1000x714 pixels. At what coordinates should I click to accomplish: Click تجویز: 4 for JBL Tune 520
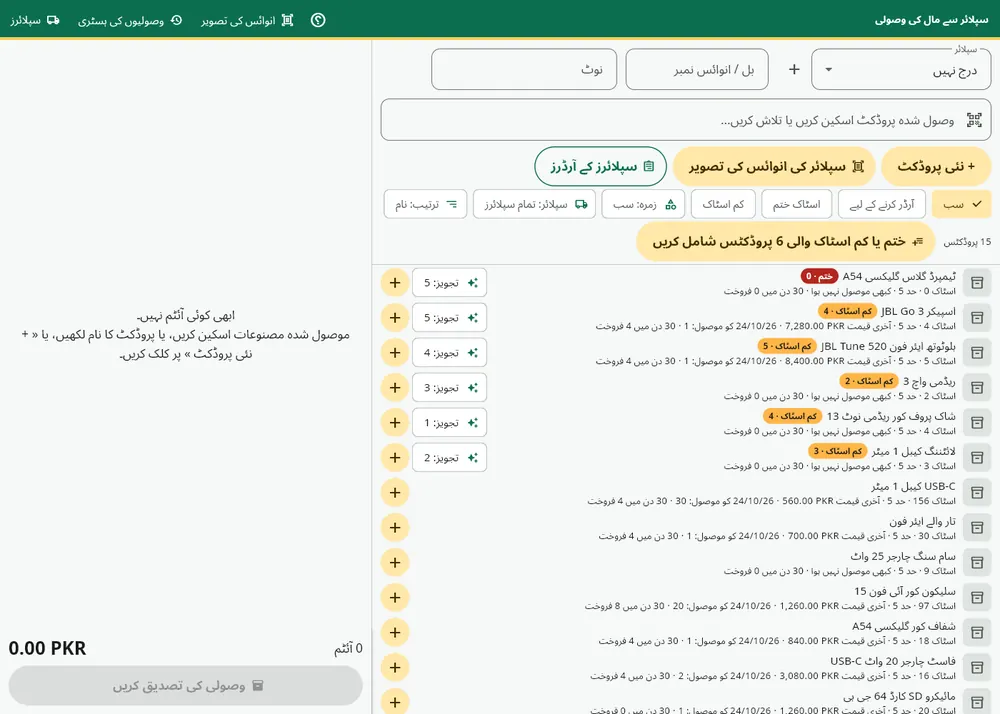click(450, 353)
